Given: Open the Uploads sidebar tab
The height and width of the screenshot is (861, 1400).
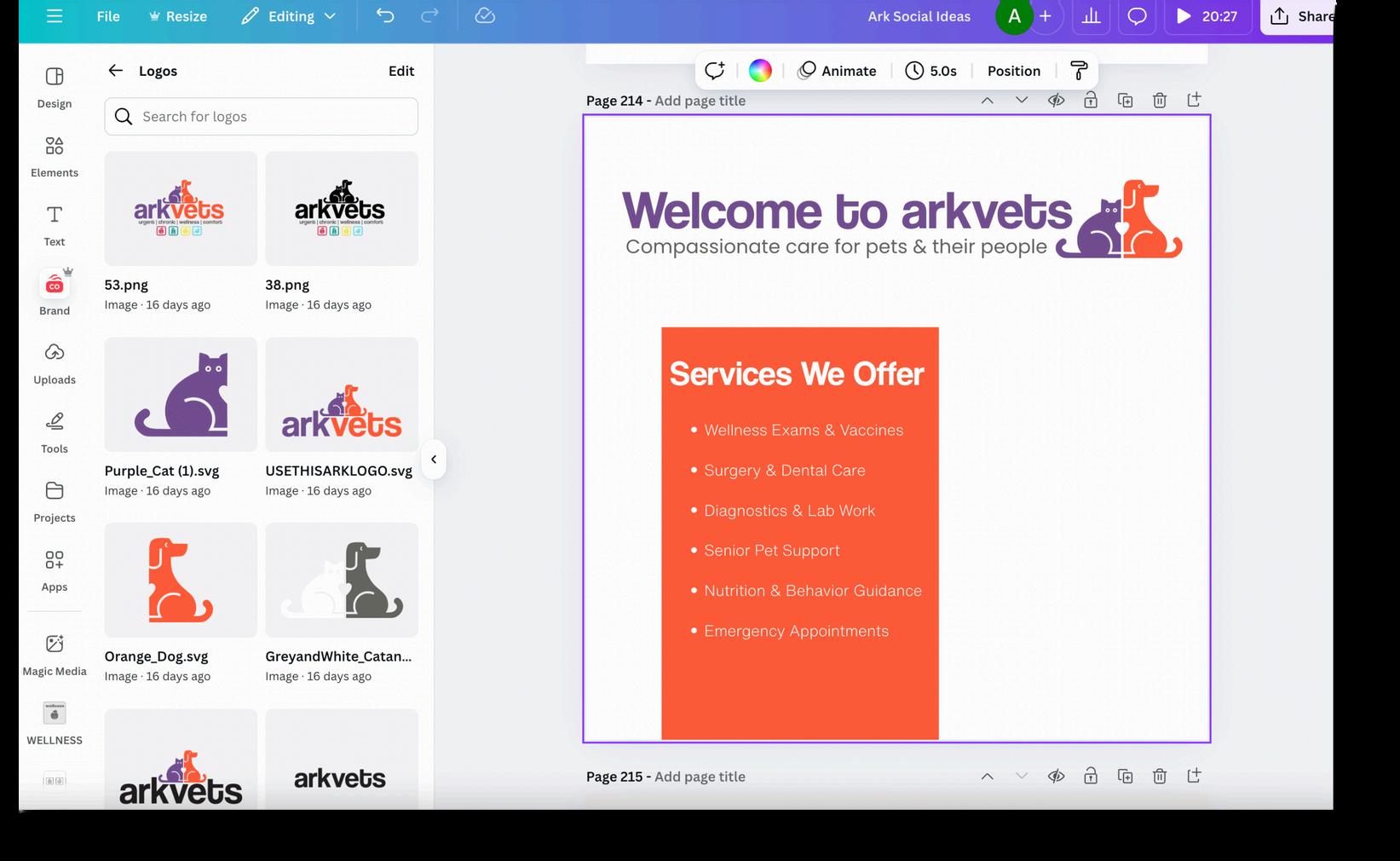Looking at the screenshot, I should coord(55,364).
